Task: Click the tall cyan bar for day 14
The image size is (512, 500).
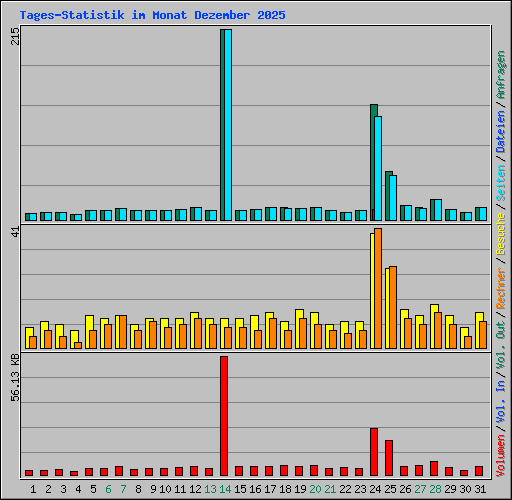Action: 228,125
